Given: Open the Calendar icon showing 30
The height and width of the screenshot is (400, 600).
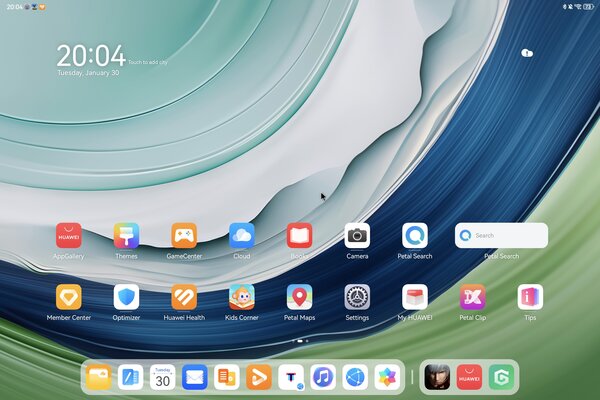Looking at the screenshot, I should click(163, 377).
